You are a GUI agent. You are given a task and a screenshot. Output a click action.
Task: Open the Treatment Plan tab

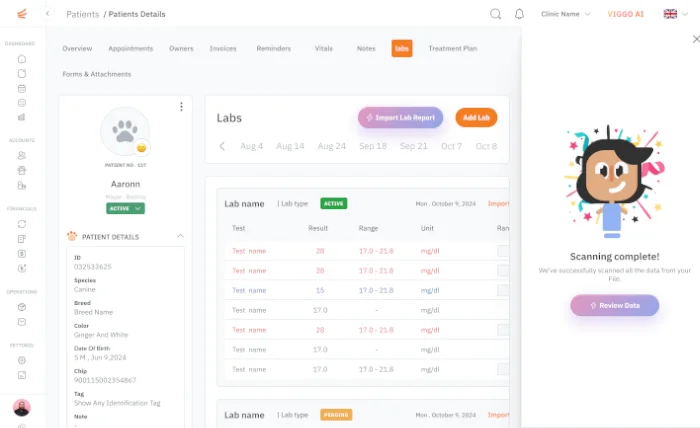point(452,48)
